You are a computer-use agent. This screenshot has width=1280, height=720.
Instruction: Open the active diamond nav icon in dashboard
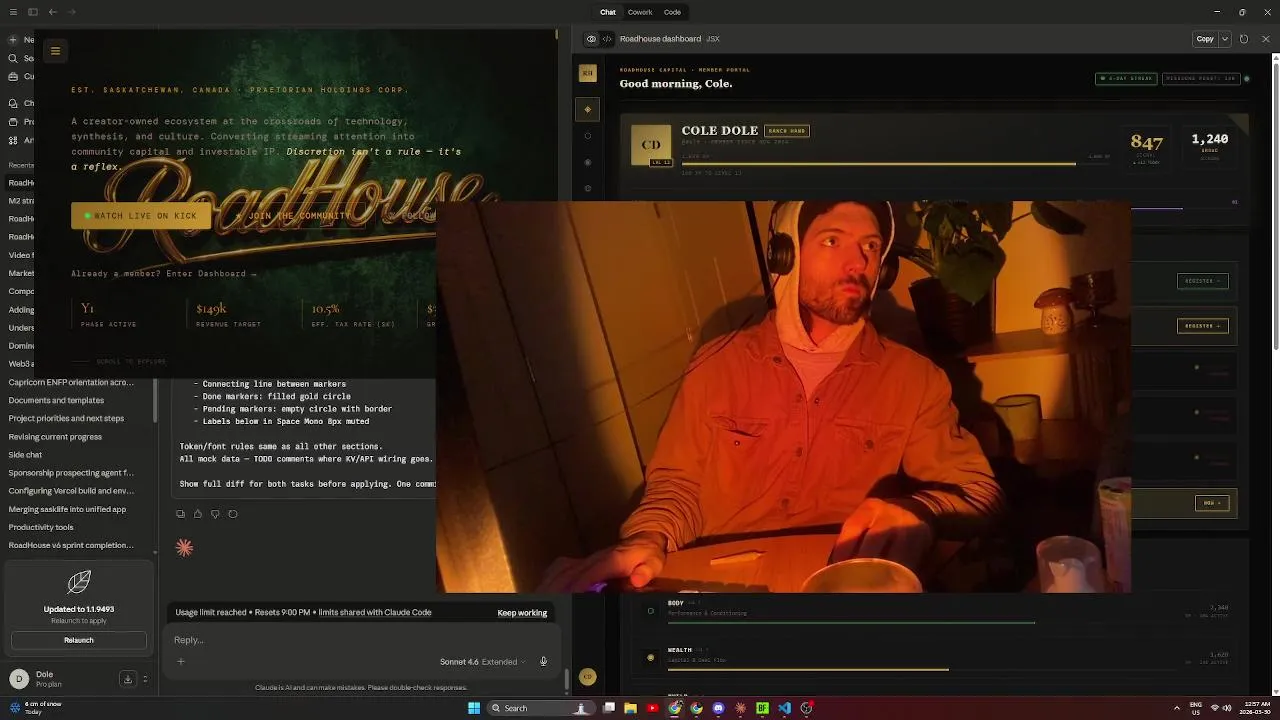coord(588,109)
